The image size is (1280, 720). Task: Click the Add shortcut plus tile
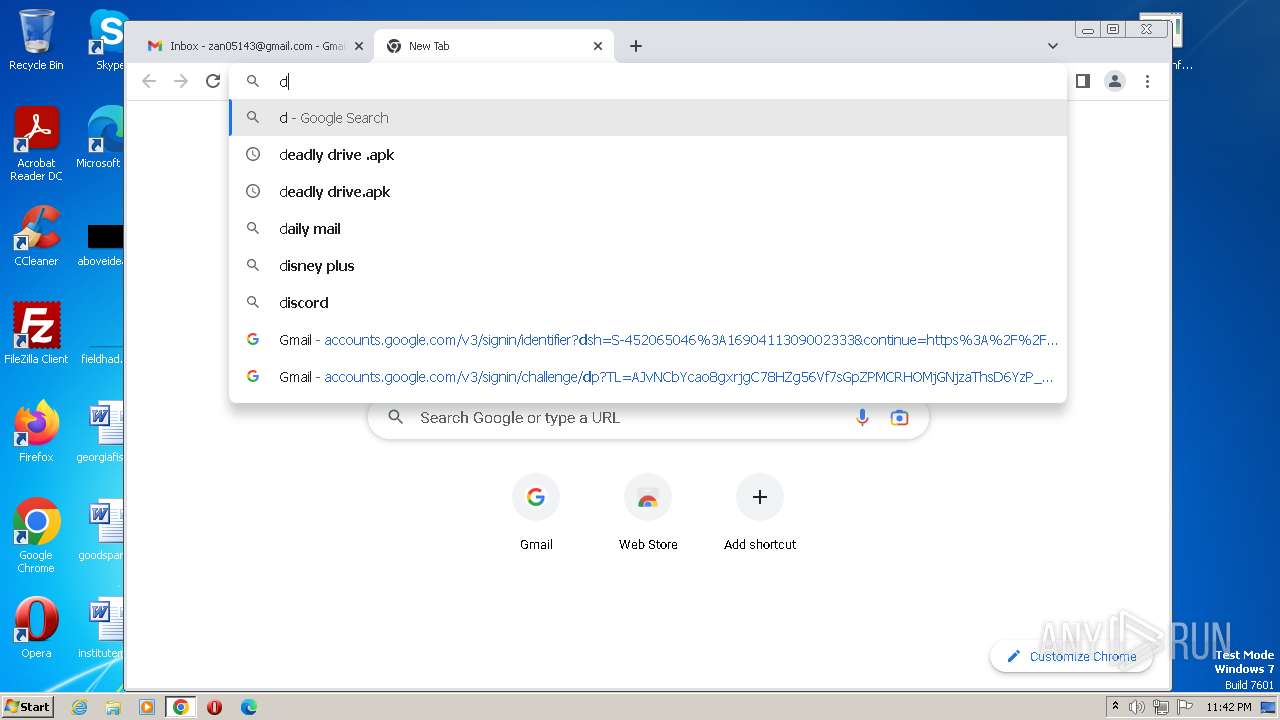760,514
